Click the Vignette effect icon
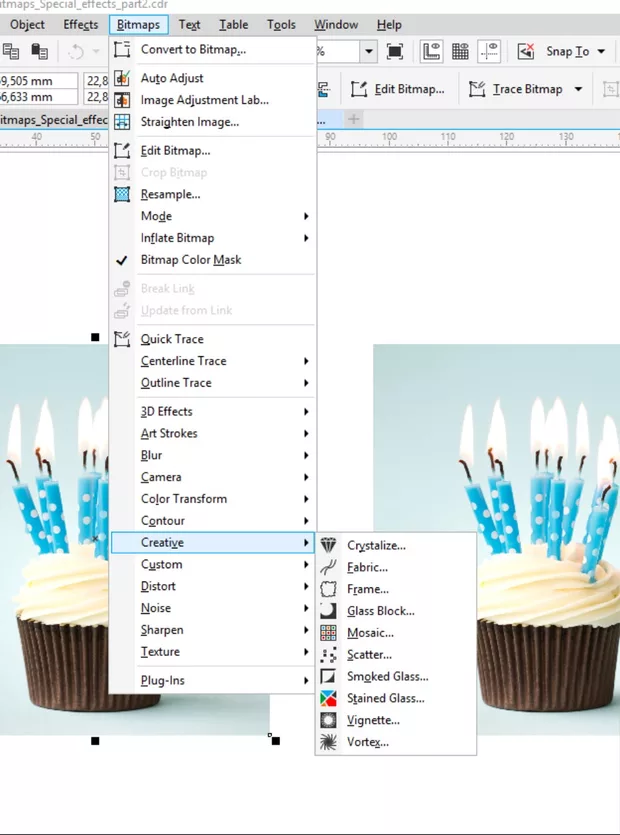This screenshot has width=620, height=835. [328, 719]
